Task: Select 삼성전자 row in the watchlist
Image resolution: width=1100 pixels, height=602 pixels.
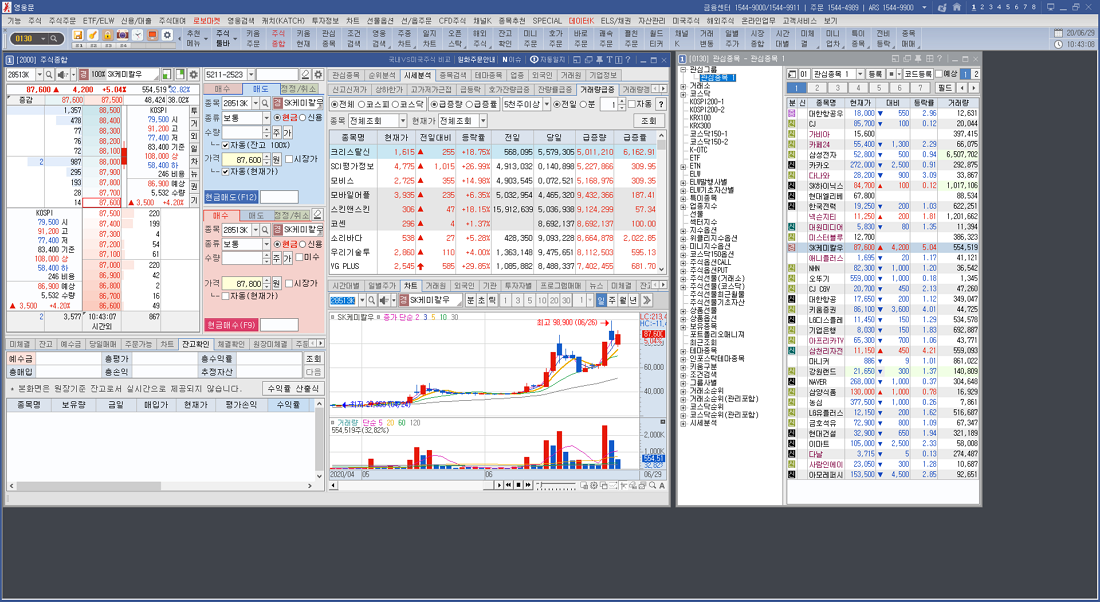Action: click(x=883, y=154)
